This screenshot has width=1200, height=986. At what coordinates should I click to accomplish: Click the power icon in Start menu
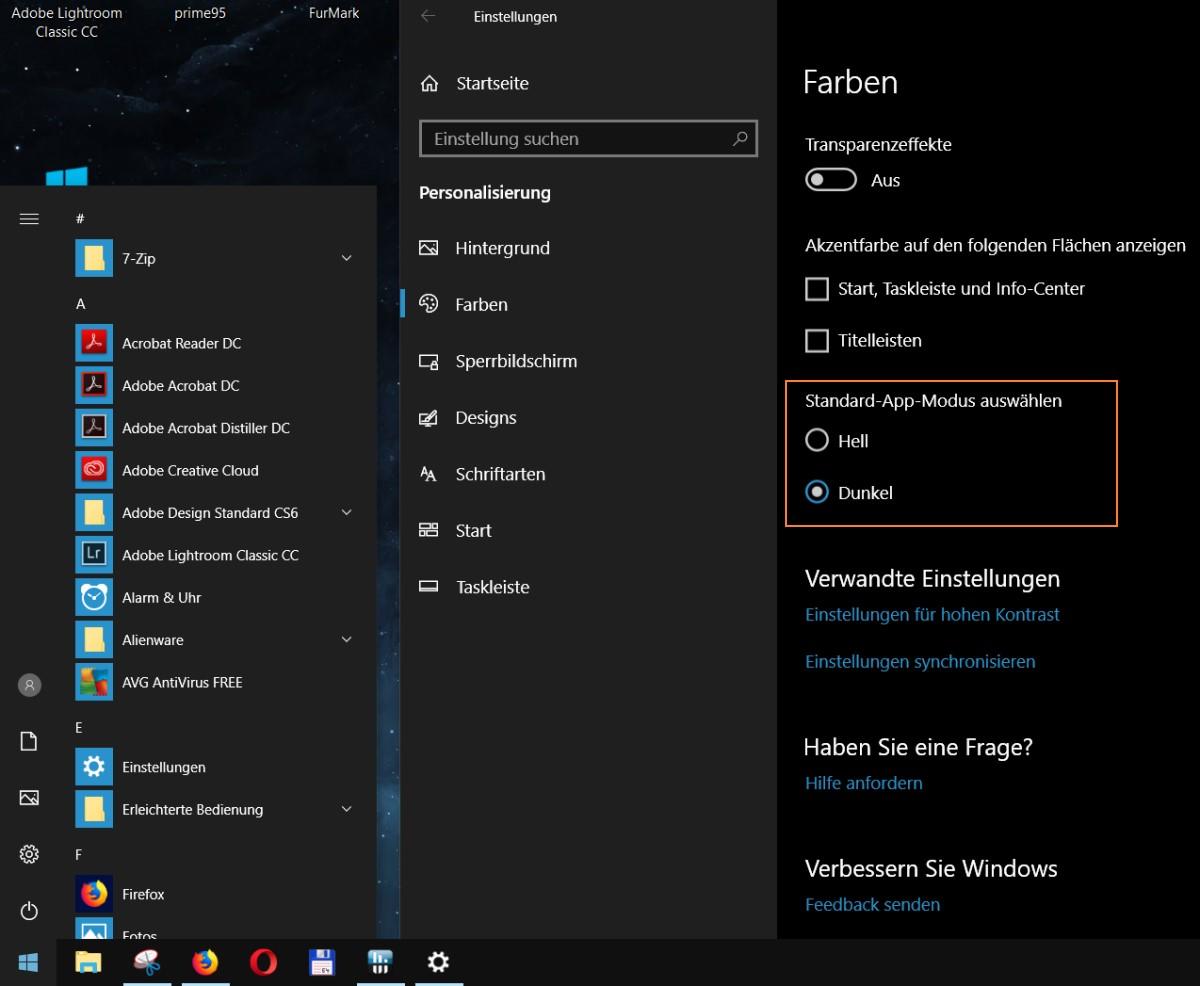point(29,910)
